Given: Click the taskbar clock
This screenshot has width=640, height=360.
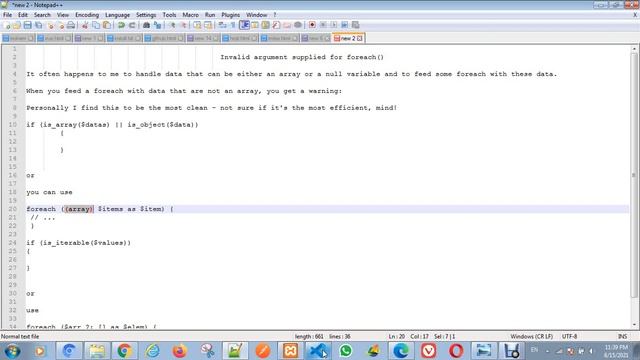Looking at the screenshot, I should [x=616, y=351].
